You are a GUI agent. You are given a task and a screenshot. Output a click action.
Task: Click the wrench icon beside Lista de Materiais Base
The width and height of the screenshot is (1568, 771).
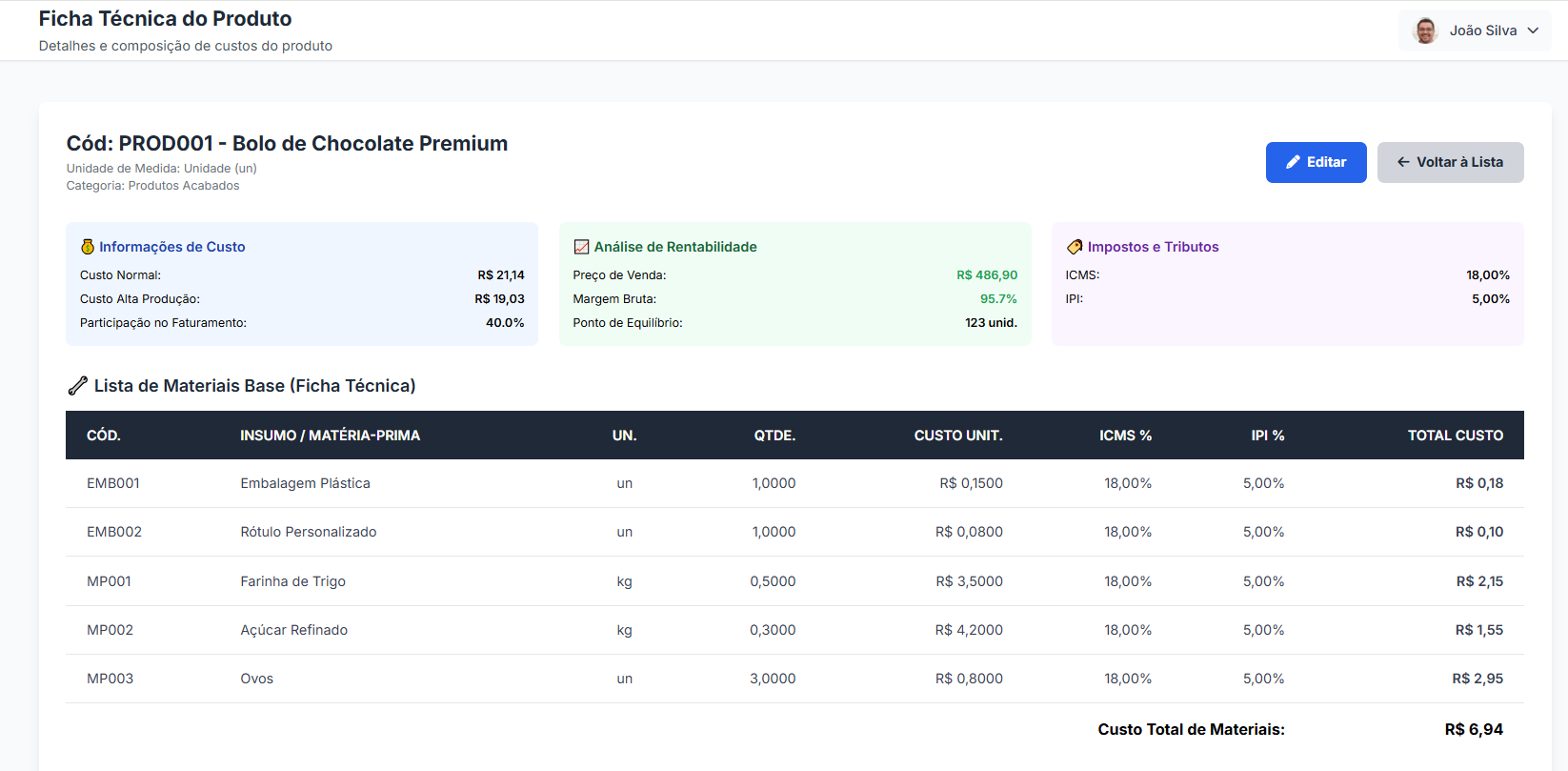tap(78, 386)
